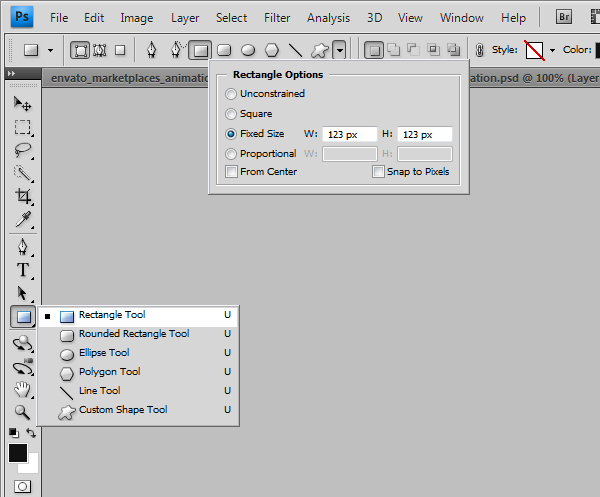Screen dimensions: 600x497
Task: Select Square radio option
Action: 231,114
